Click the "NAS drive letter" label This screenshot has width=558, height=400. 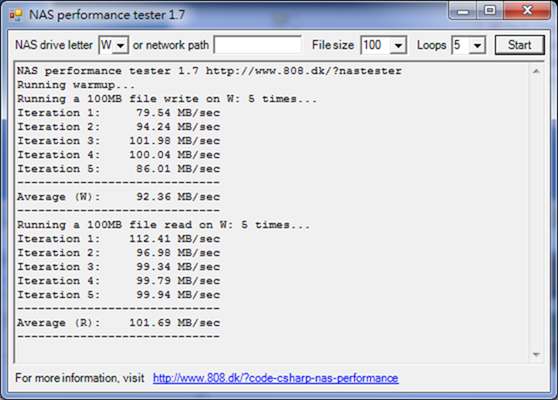click(x=54, y=45)
